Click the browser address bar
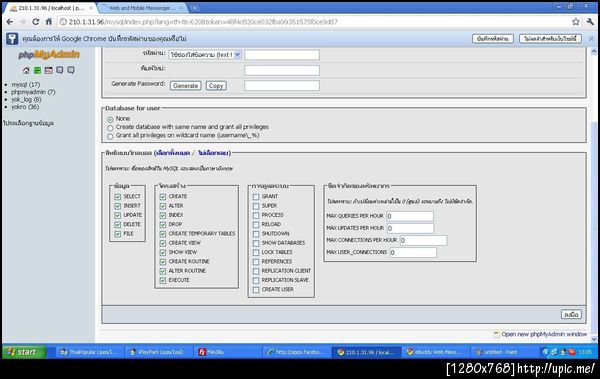The height and width of the screenshot is (379, 600). [x=313, y=22]
